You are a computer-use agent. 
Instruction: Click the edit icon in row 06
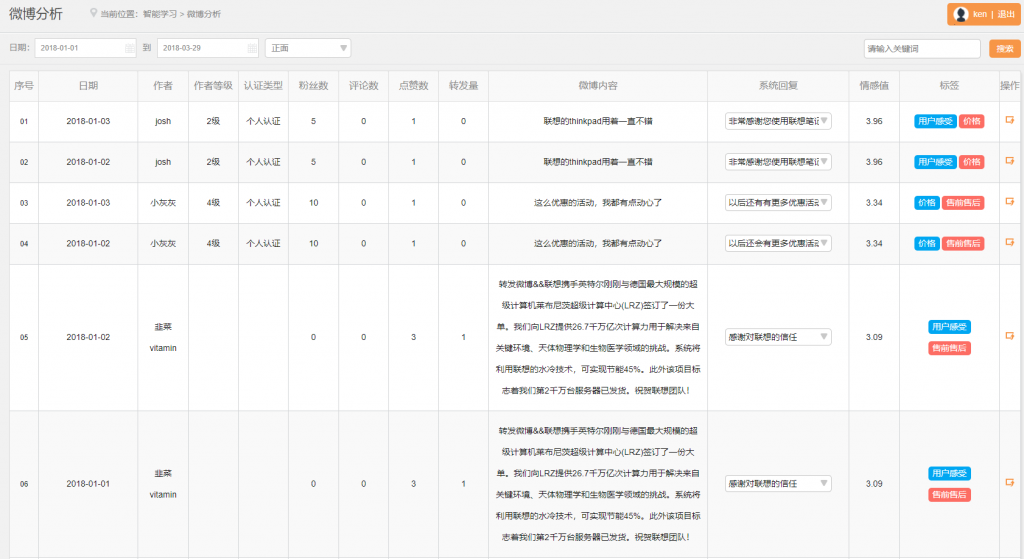[x=1010, y=483]
